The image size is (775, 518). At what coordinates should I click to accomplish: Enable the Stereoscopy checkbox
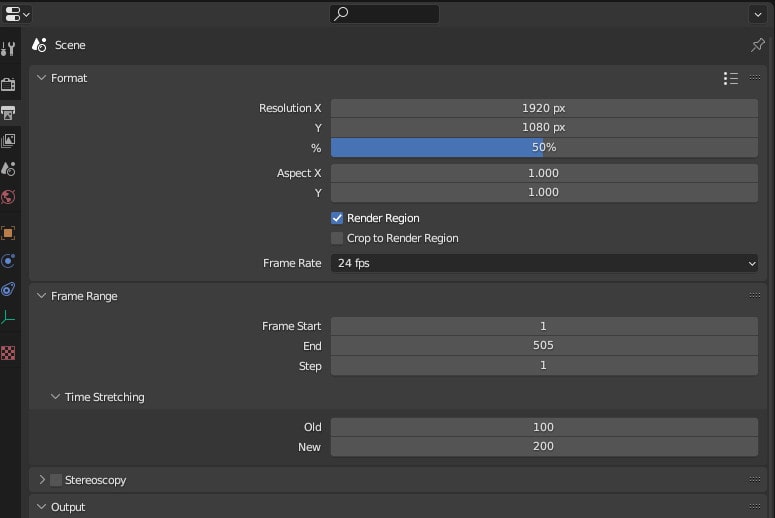[x=56, y=480]
